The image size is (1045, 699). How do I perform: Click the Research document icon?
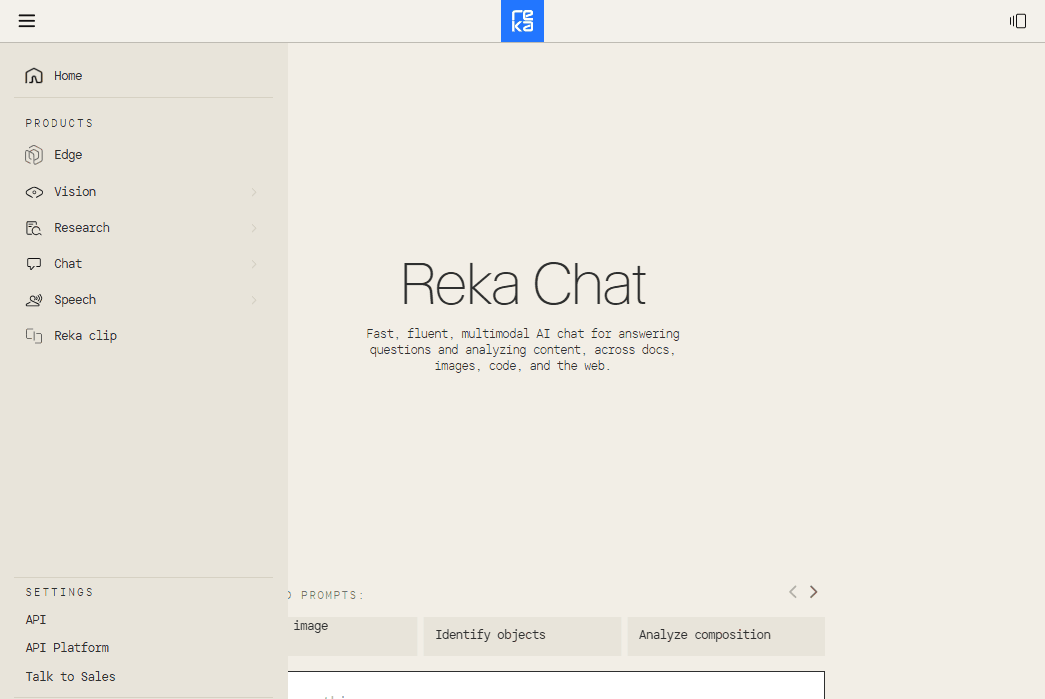click(33, 227)
